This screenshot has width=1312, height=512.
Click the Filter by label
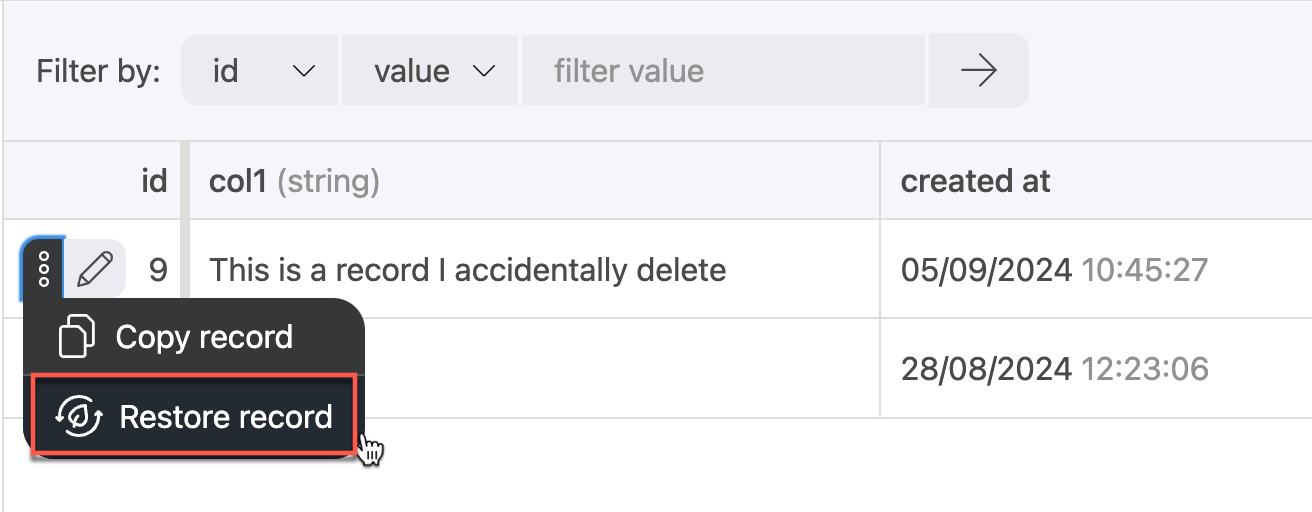(98, 72)
